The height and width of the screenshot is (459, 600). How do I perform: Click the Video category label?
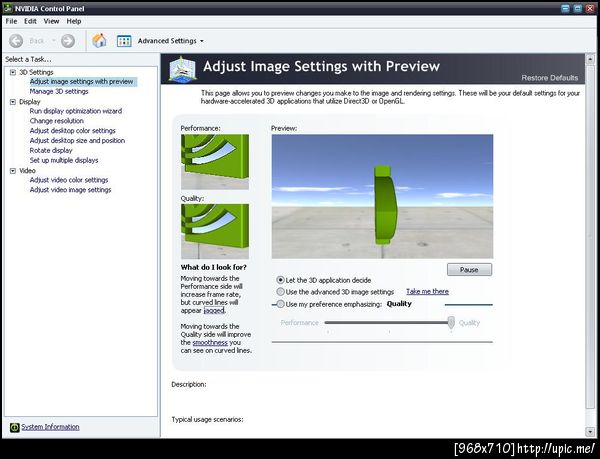point(28,171)
